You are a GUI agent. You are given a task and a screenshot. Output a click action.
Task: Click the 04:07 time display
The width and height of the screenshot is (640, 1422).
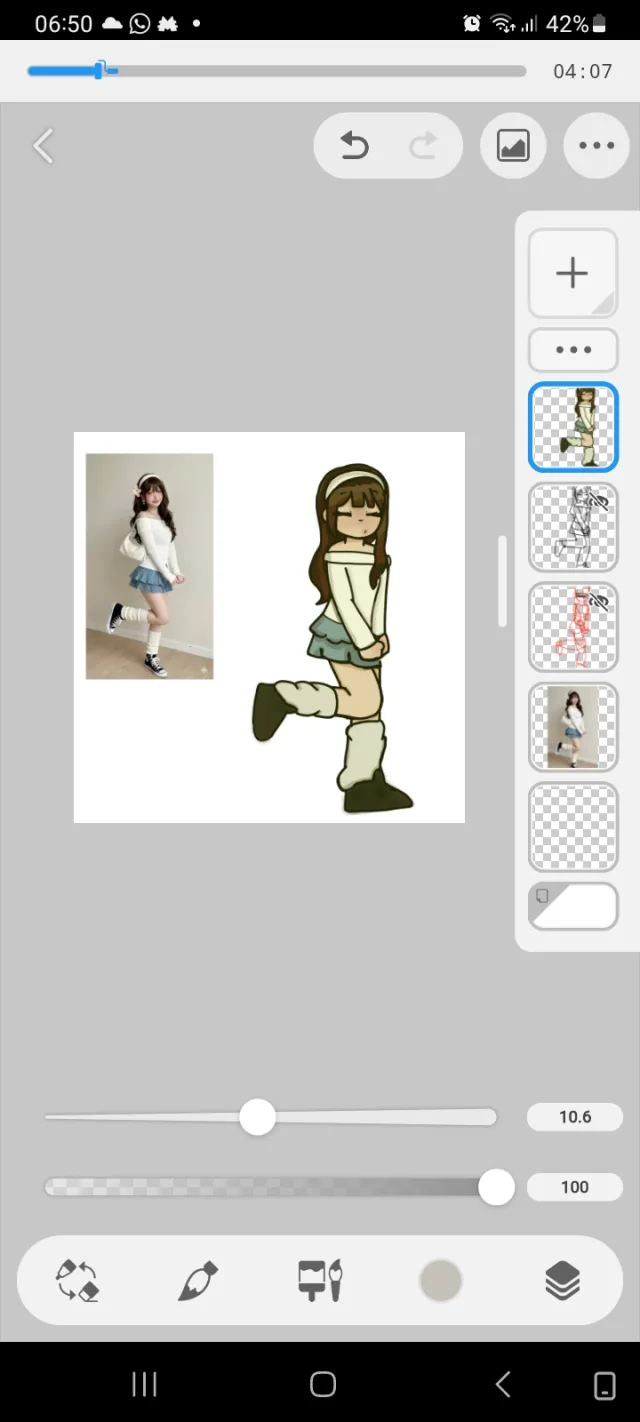coord(582,72)
